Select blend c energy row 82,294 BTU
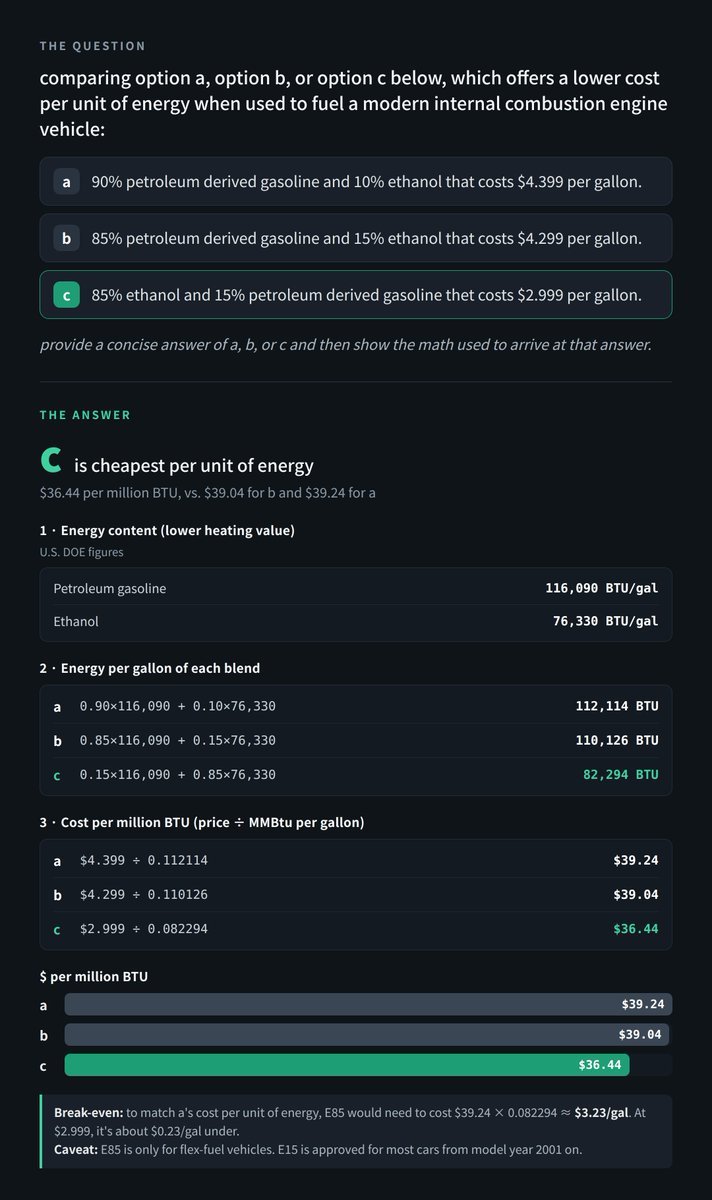The height and width of the screenshot is (1200, 712). [356, 774]
